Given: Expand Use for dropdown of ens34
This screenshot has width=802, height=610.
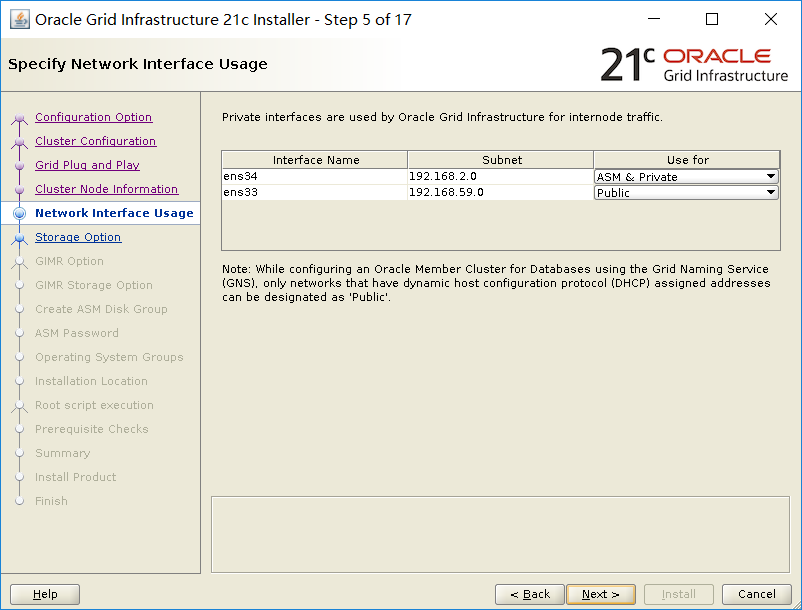Looking at the screenshot, I should 686,177.
